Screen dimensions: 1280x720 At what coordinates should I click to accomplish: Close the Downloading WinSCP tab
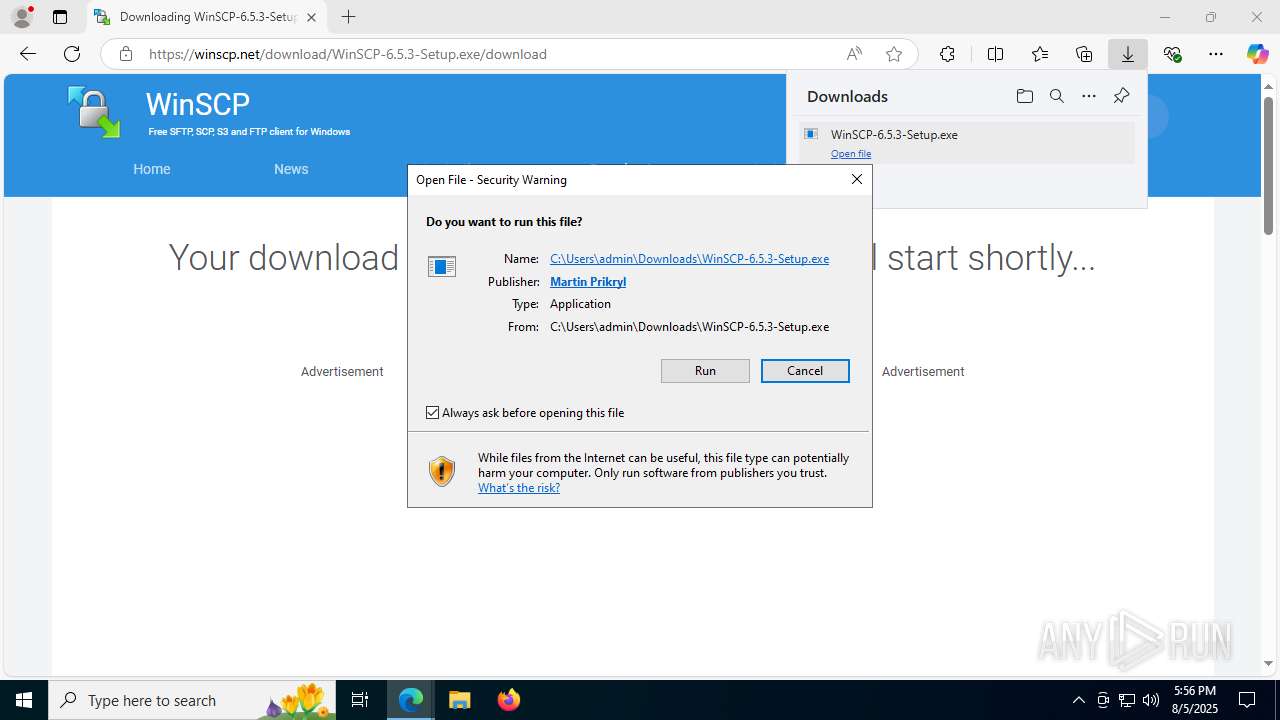click(311, 17)
